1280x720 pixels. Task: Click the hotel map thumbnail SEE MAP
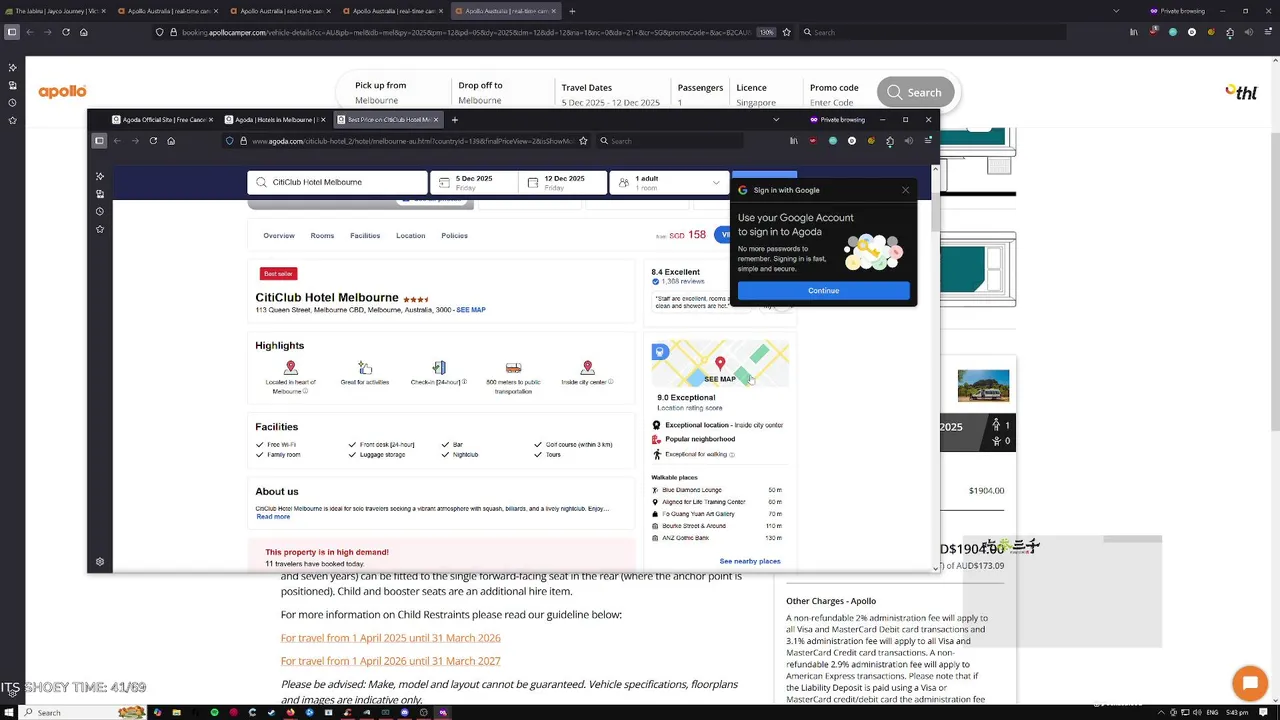(x=720, y=364)
